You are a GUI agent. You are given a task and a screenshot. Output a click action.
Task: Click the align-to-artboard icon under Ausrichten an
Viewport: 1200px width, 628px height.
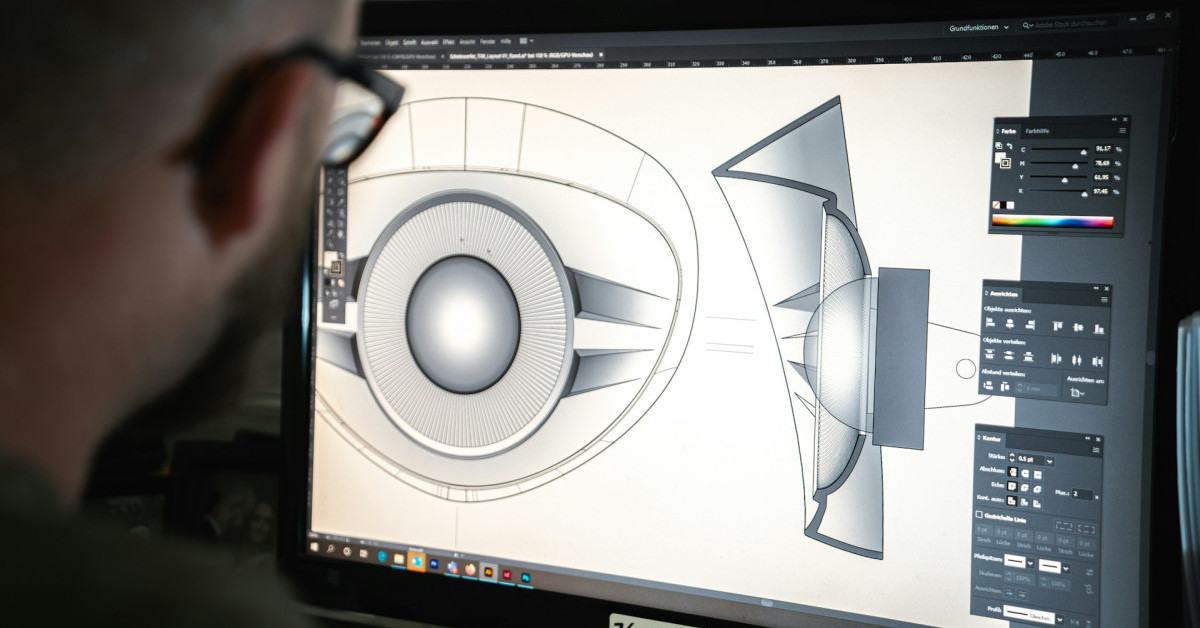pyautogui.click(x=1075, y=392)
